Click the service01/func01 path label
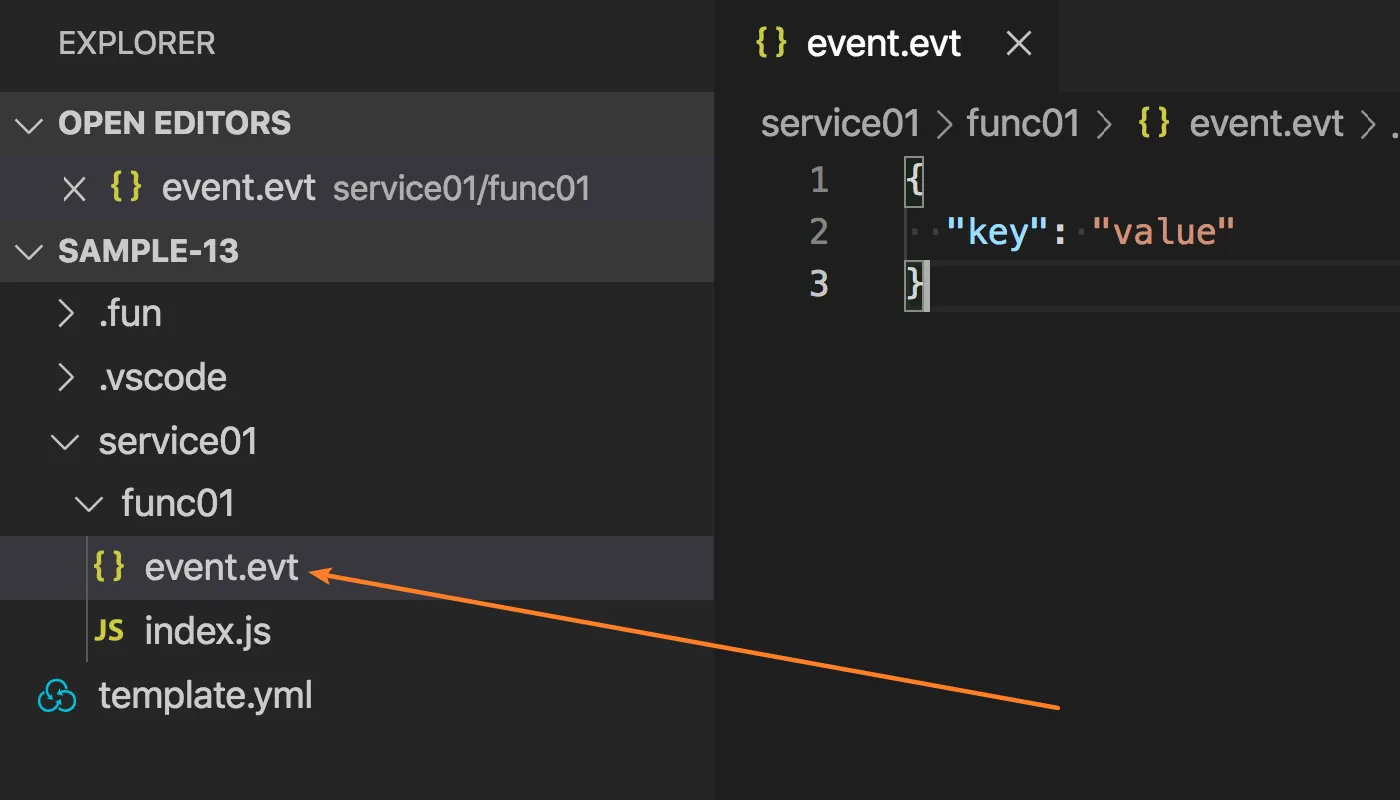 pos(461,188)
